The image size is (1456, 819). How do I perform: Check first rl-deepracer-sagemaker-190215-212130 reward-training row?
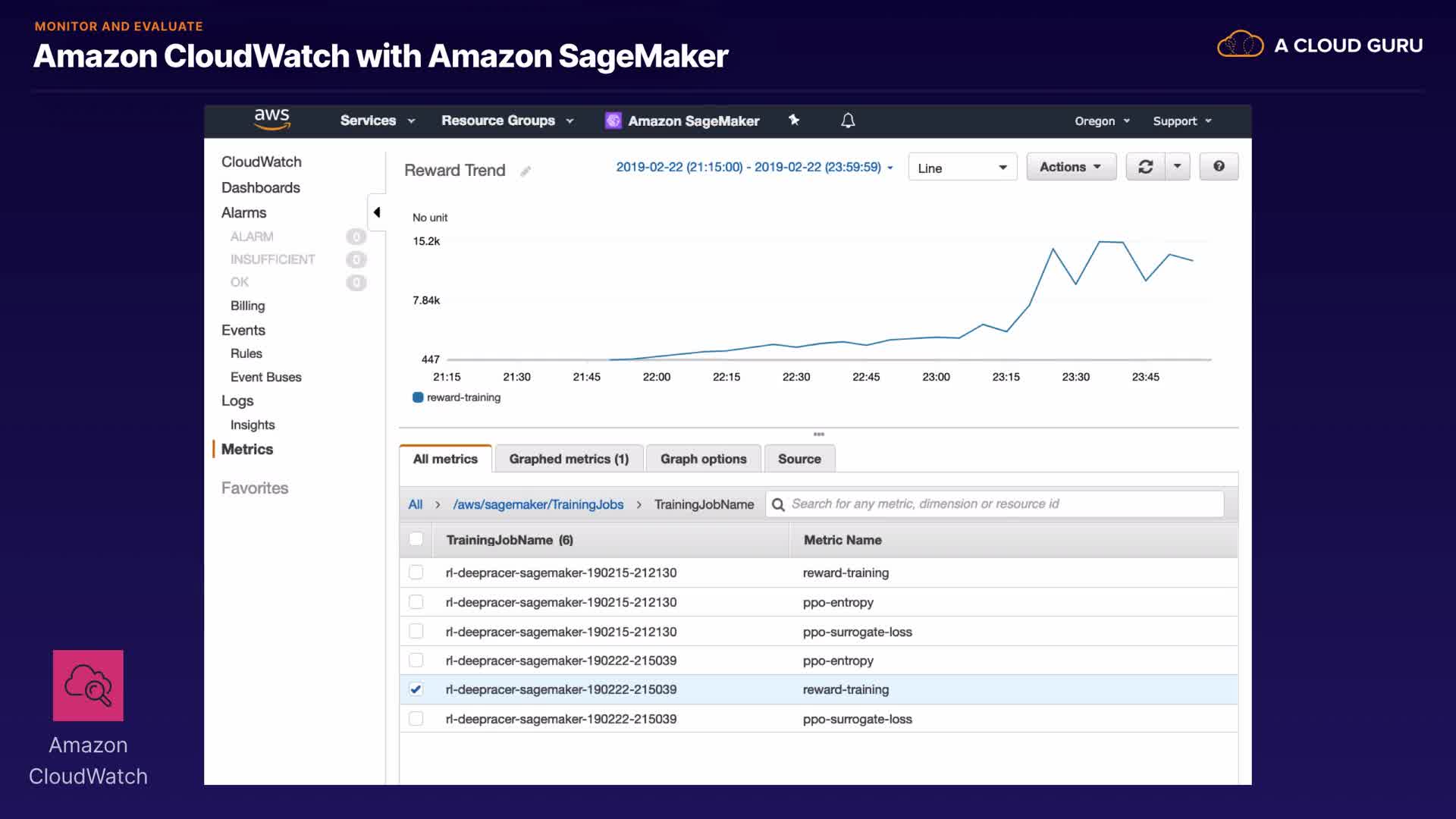[x=416, y=573]
